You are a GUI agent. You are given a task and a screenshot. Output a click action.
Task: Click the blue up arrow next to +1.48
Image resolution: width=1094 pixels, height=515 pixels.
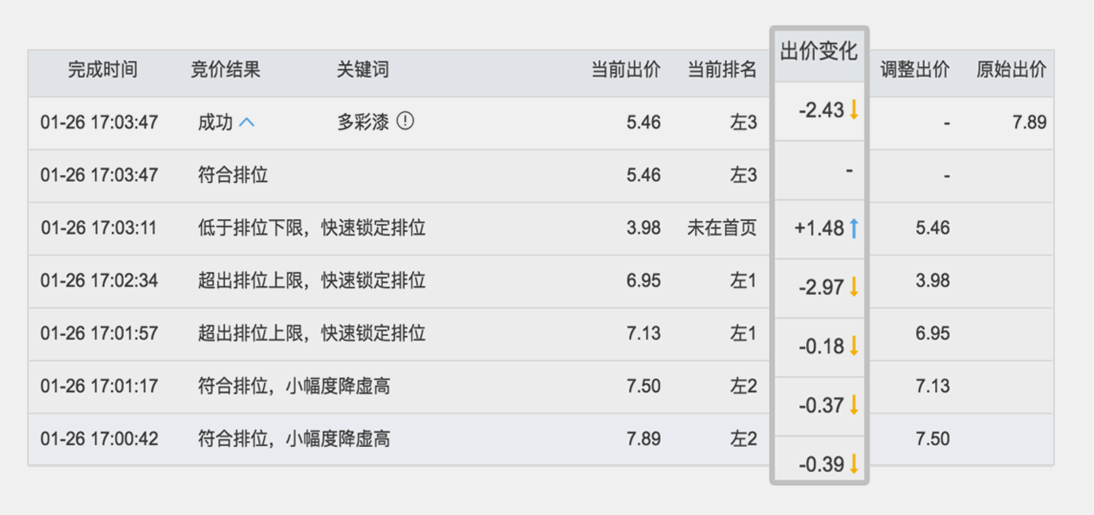click(x=853, y=228)
